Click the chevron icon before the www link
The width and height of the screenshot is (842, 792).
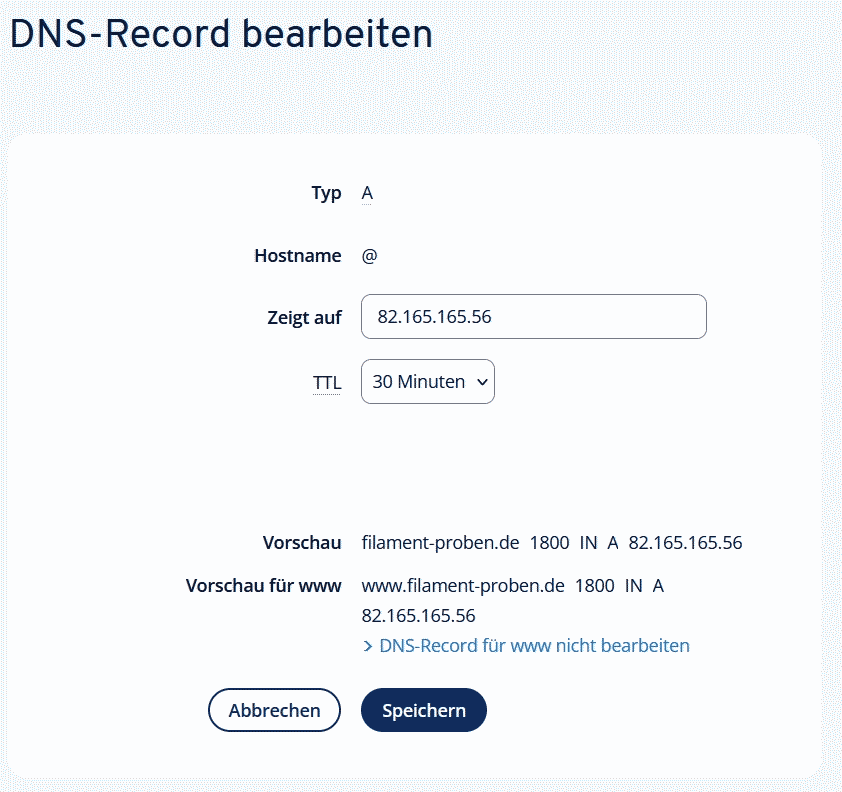368,646
